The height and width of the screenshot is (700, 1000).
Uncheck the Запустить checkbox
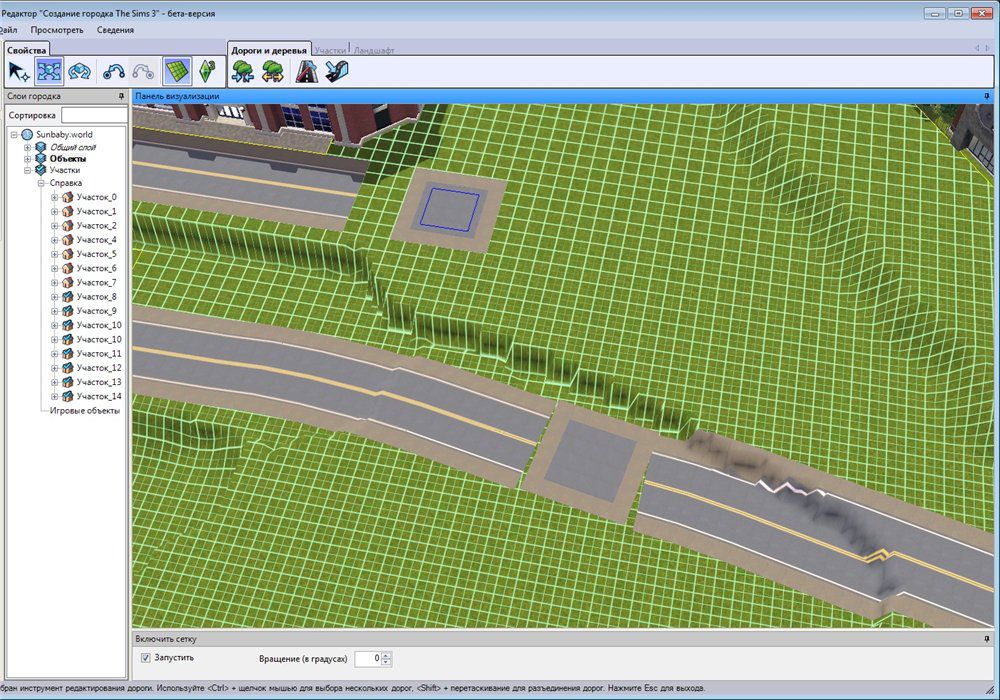click(146, 658)
